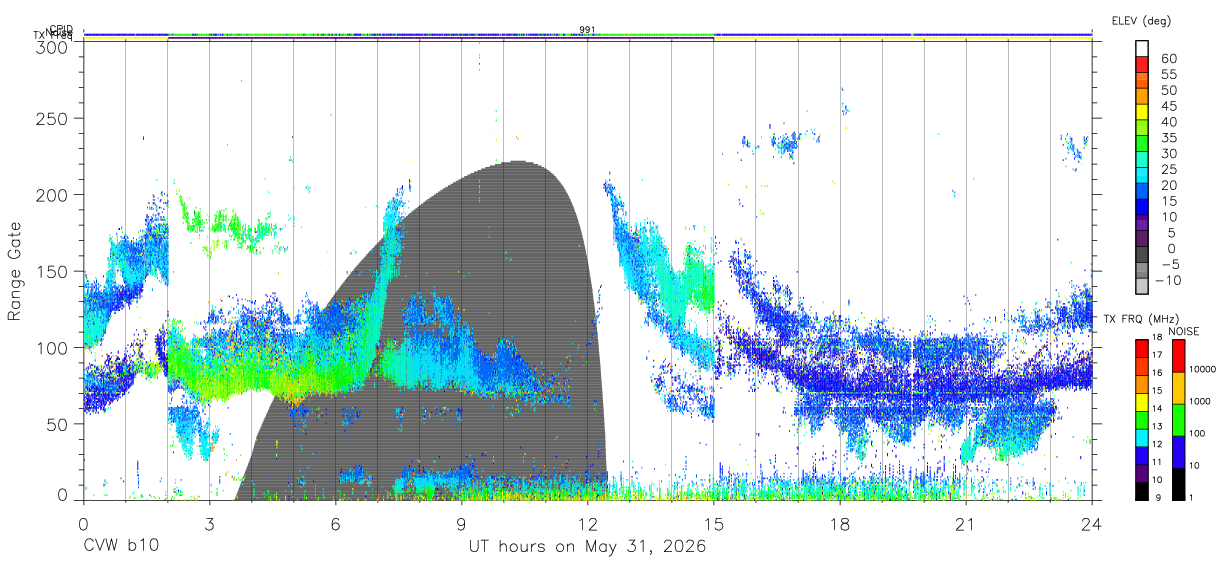Click the '35' label on ELEV bar
The height and width of the screenshot is (567, 1228).
point(1168,137)
